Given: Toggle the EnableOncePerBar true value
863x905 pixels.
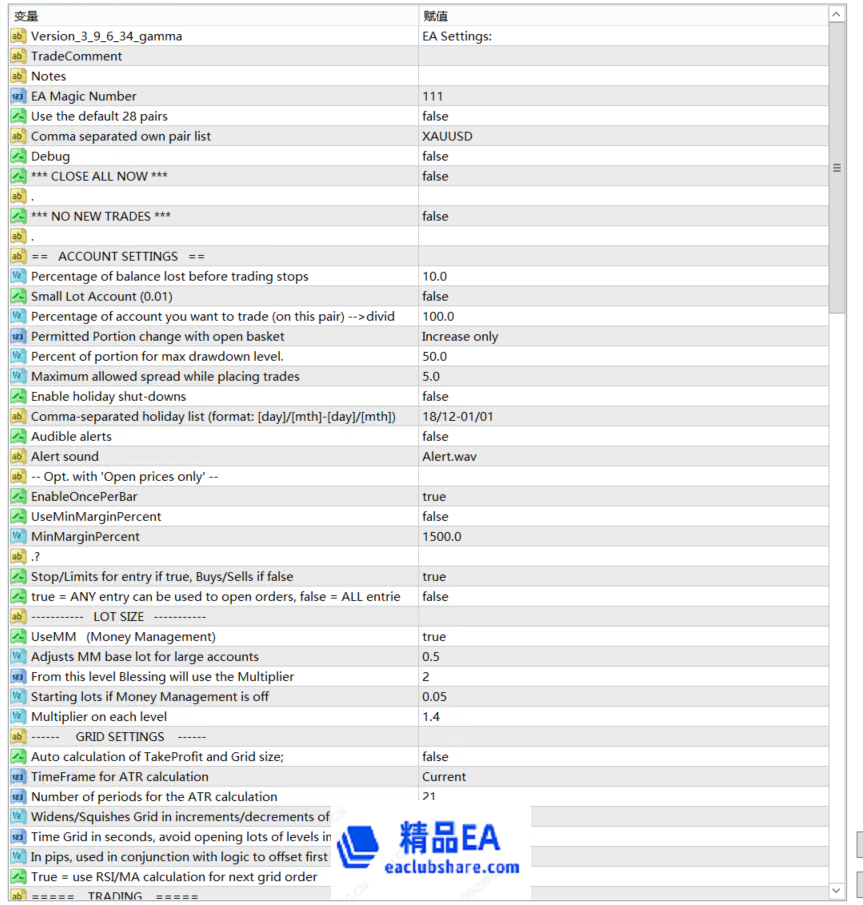Looking at the screenshot, I should coord(622,496).
